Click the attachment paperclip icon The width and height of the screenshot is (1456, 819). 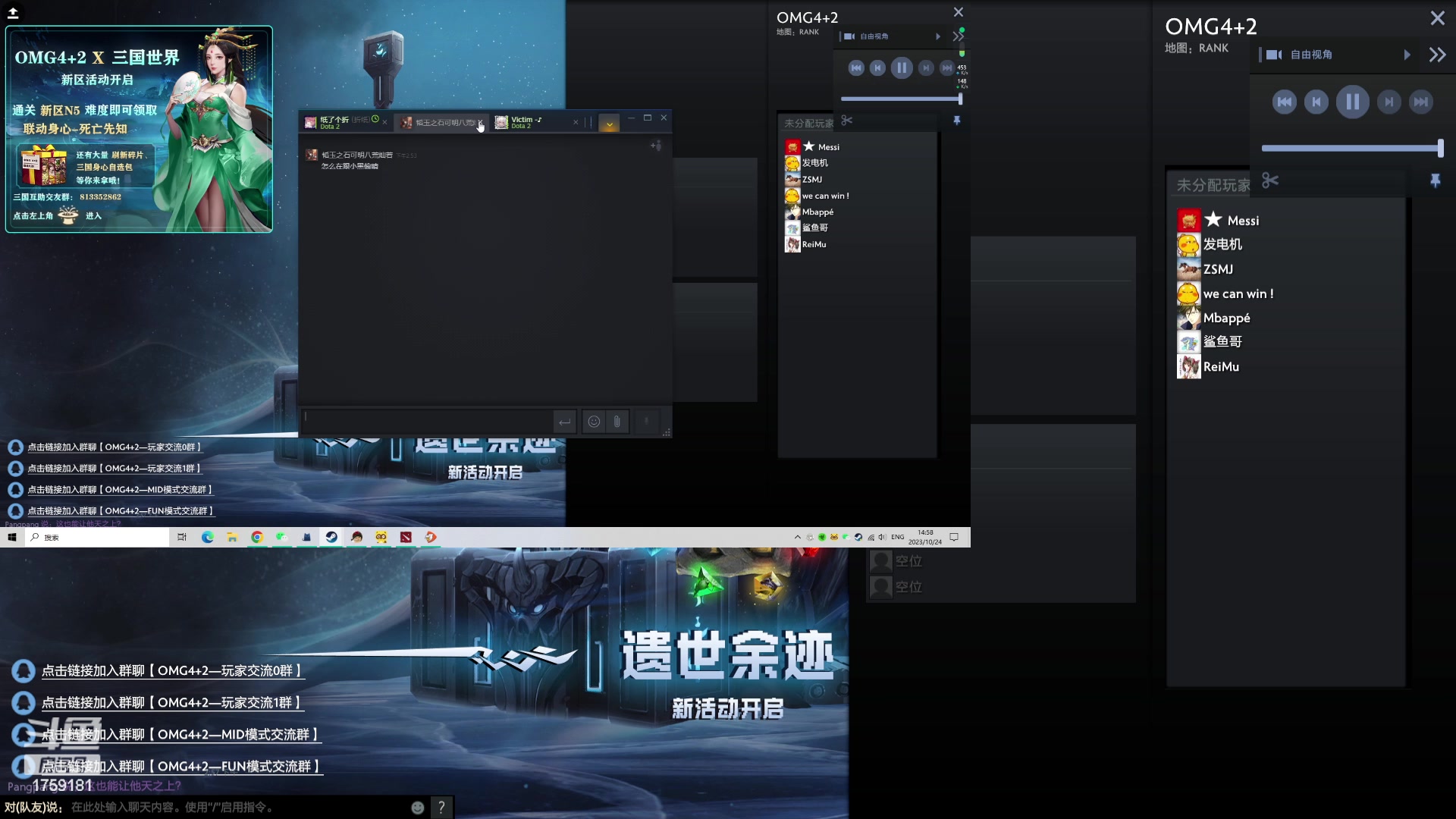click(x=617, y=422)
